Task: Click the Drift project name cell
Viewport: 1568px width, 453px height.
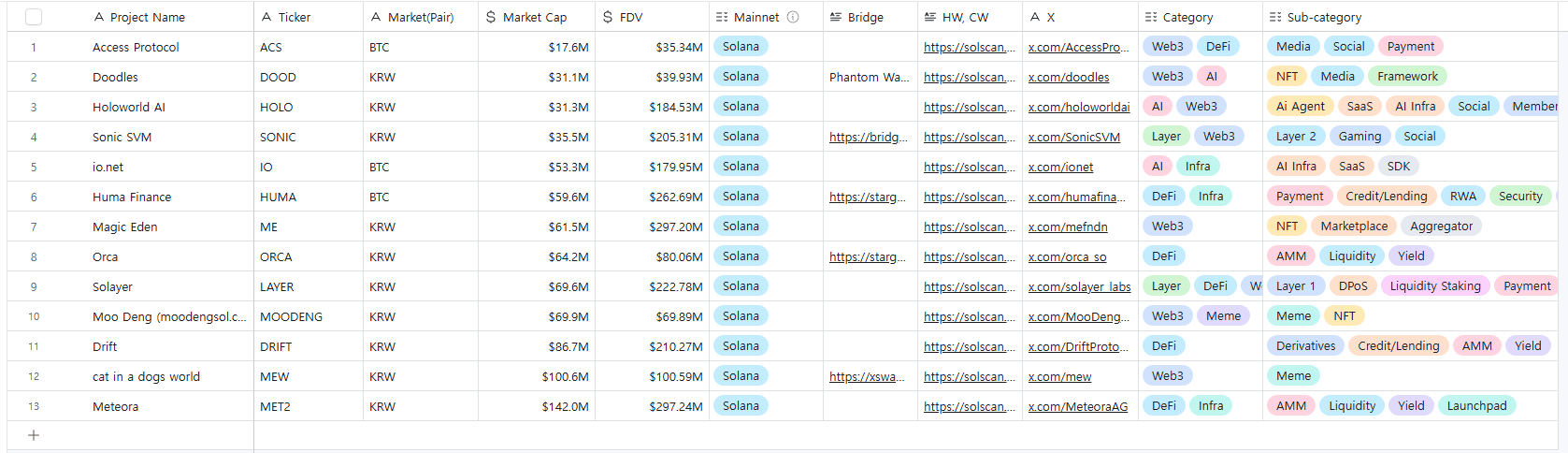Action: coord(105,346)
